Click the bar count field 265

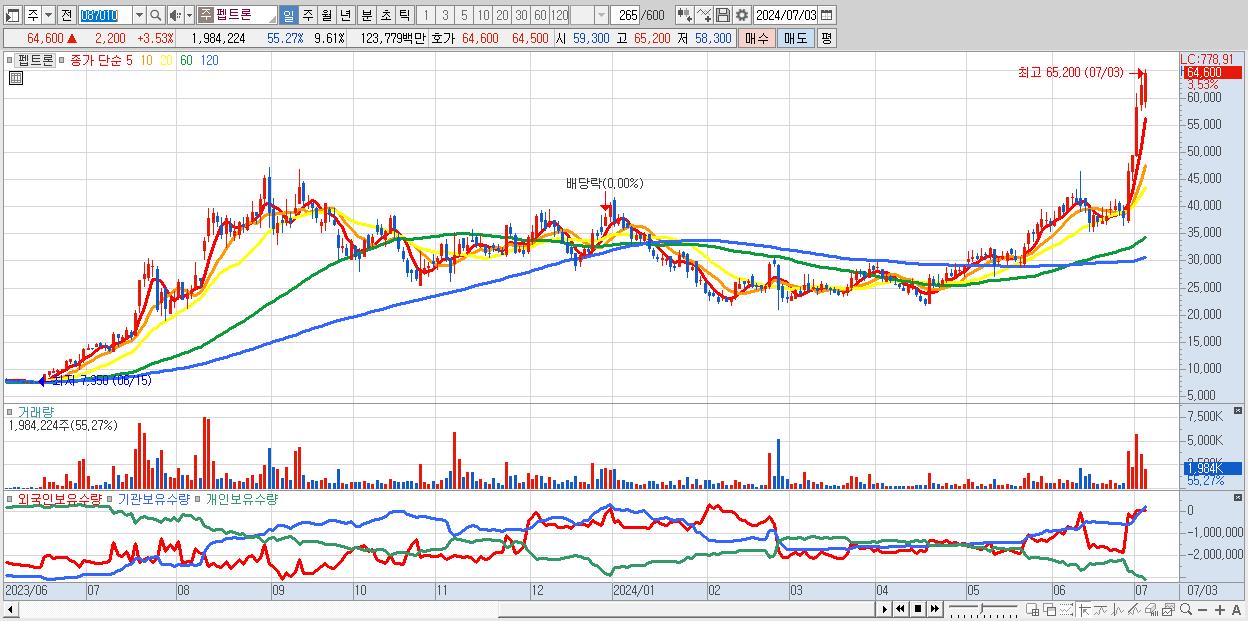tap(625, 15)
